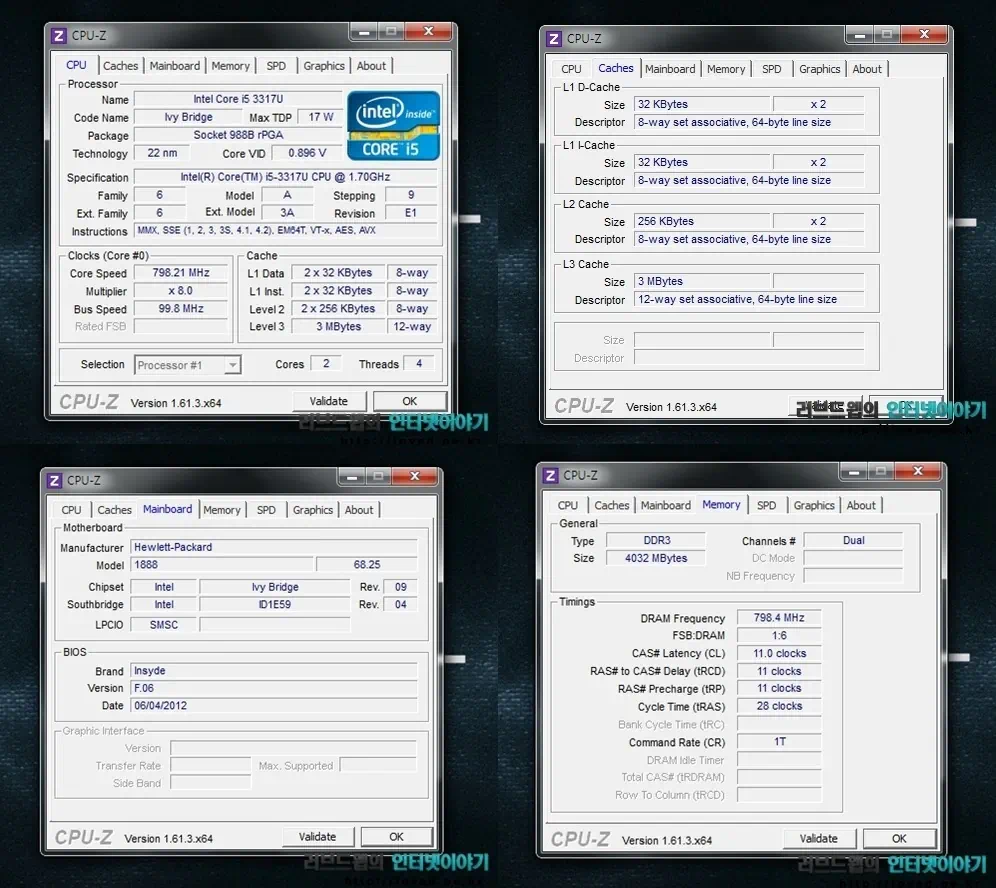
Task: Click the CPU-Z logo on the Memory window footer
Action: tap(583, 838)
